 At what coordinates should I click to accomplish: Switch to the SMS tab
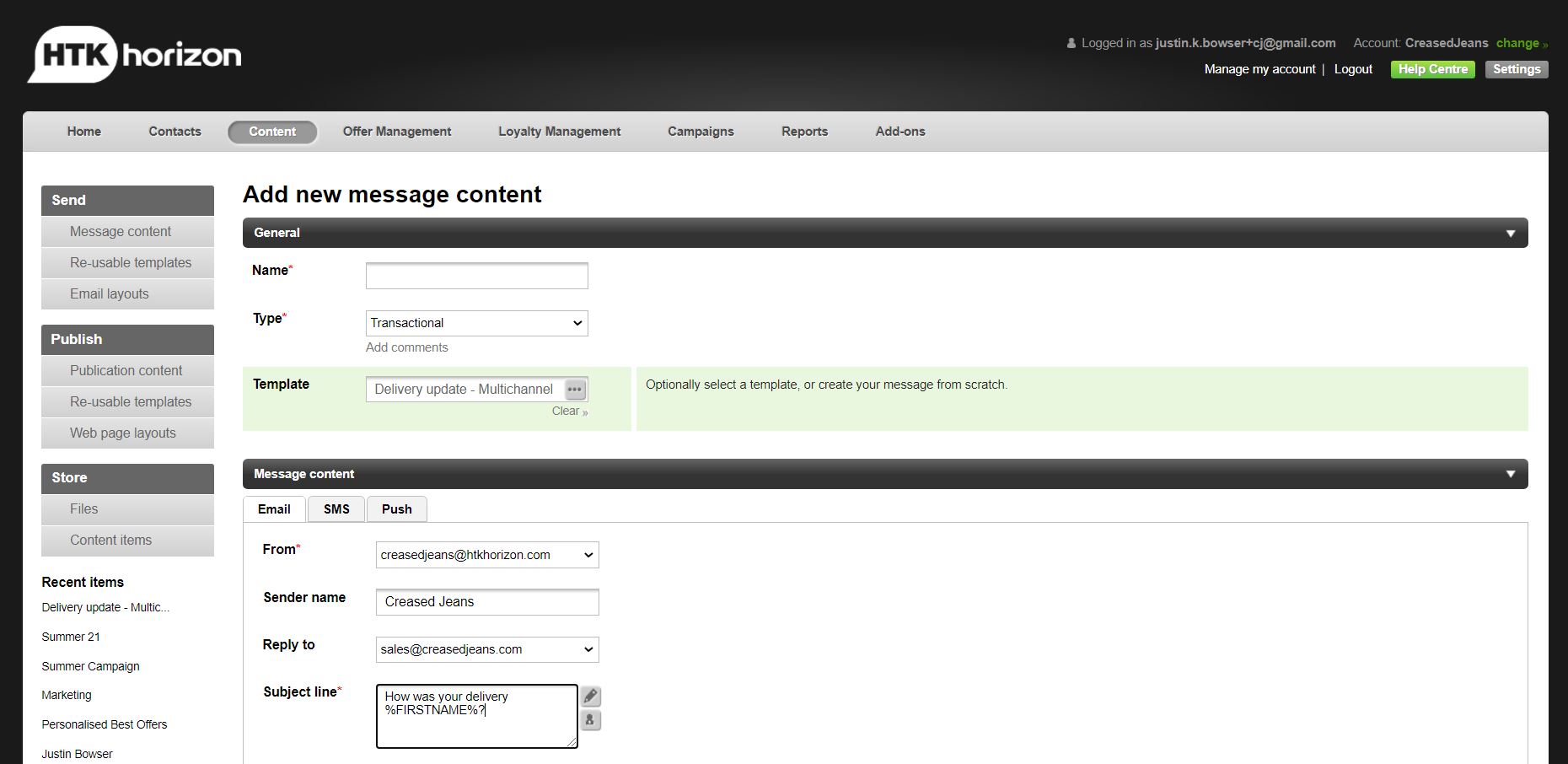(x=336, y=509)
